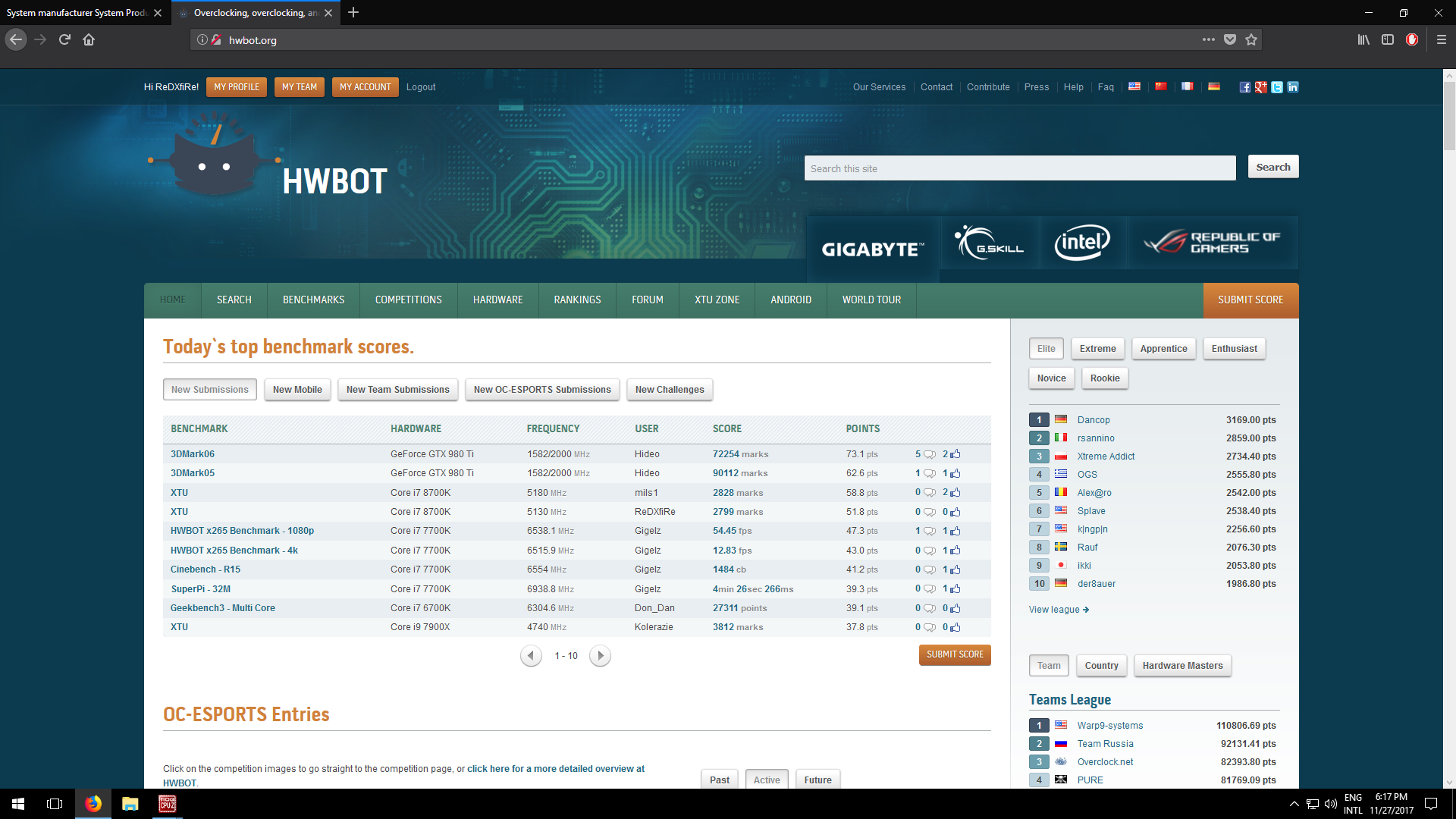Switch to Country league tab
The height and width of the screenshot is (819, 1456).
(1101, 666)
